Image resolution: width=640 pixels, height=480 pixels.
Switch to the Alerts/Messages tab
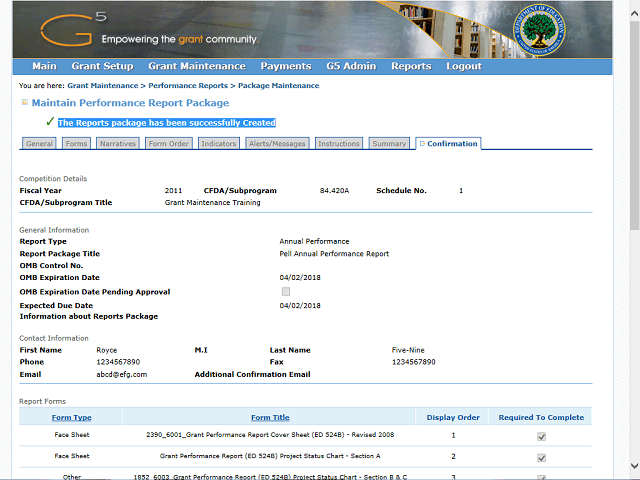point(277,144)
